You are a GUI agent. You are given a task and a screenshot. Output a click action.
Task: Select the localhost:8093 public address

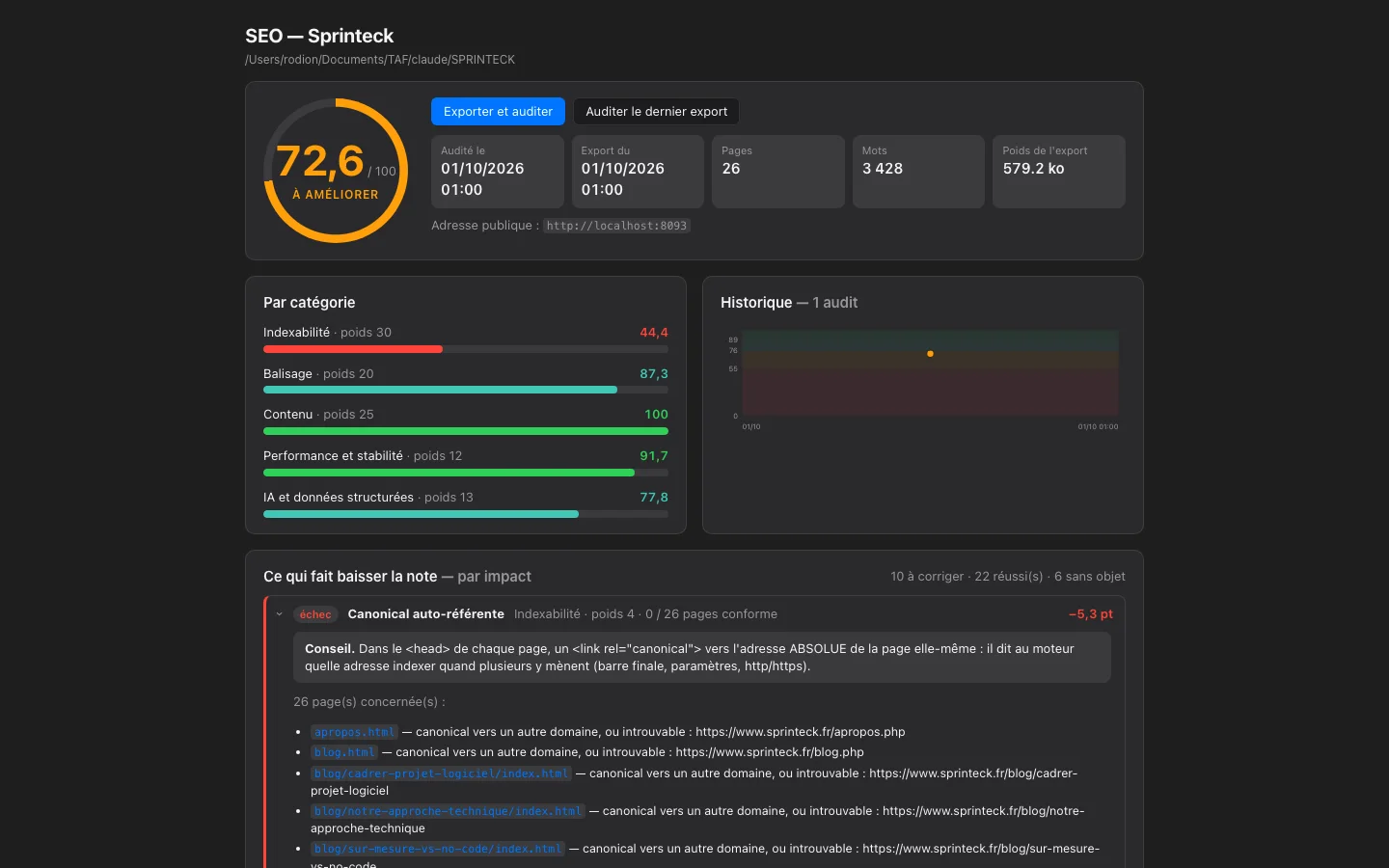tap(616, 226)
